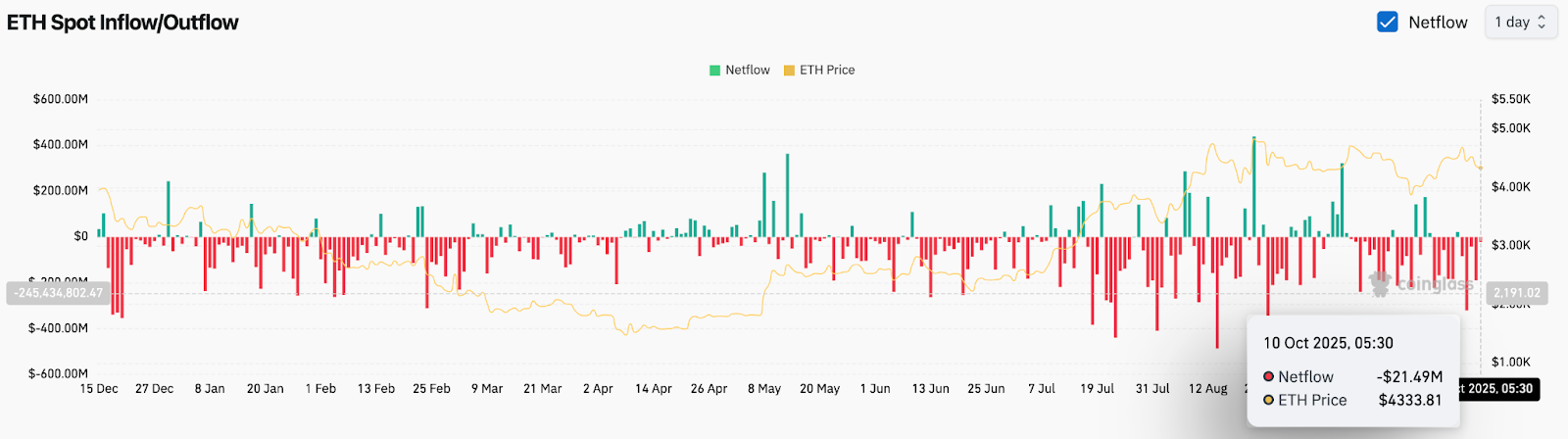
Task: Click the yellow ETH Price dot in tooltip
Action: pos(1268,400)
